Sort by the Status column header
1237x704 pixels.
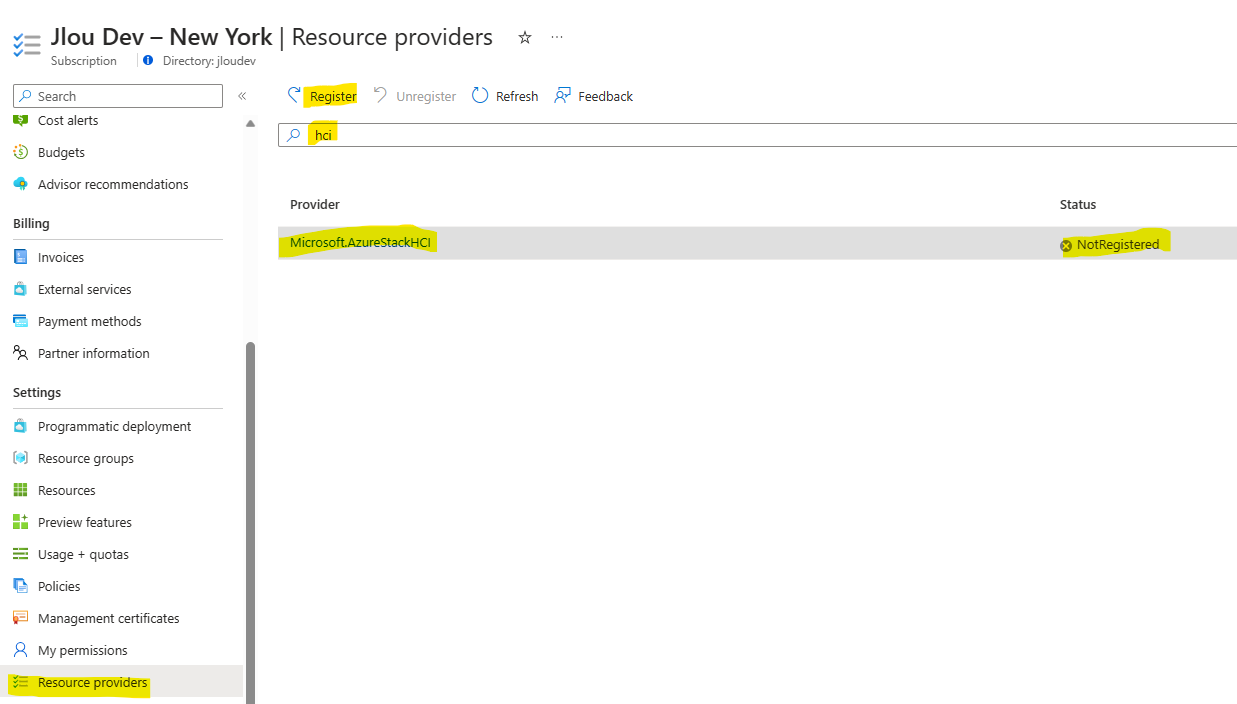[1078, 204]
